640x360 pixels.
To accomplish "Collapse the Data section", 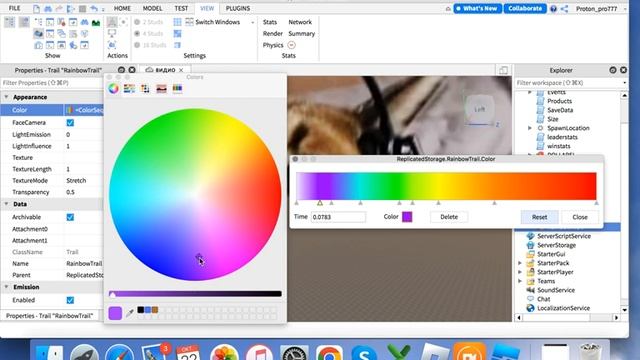I will (x=6, y=204).
